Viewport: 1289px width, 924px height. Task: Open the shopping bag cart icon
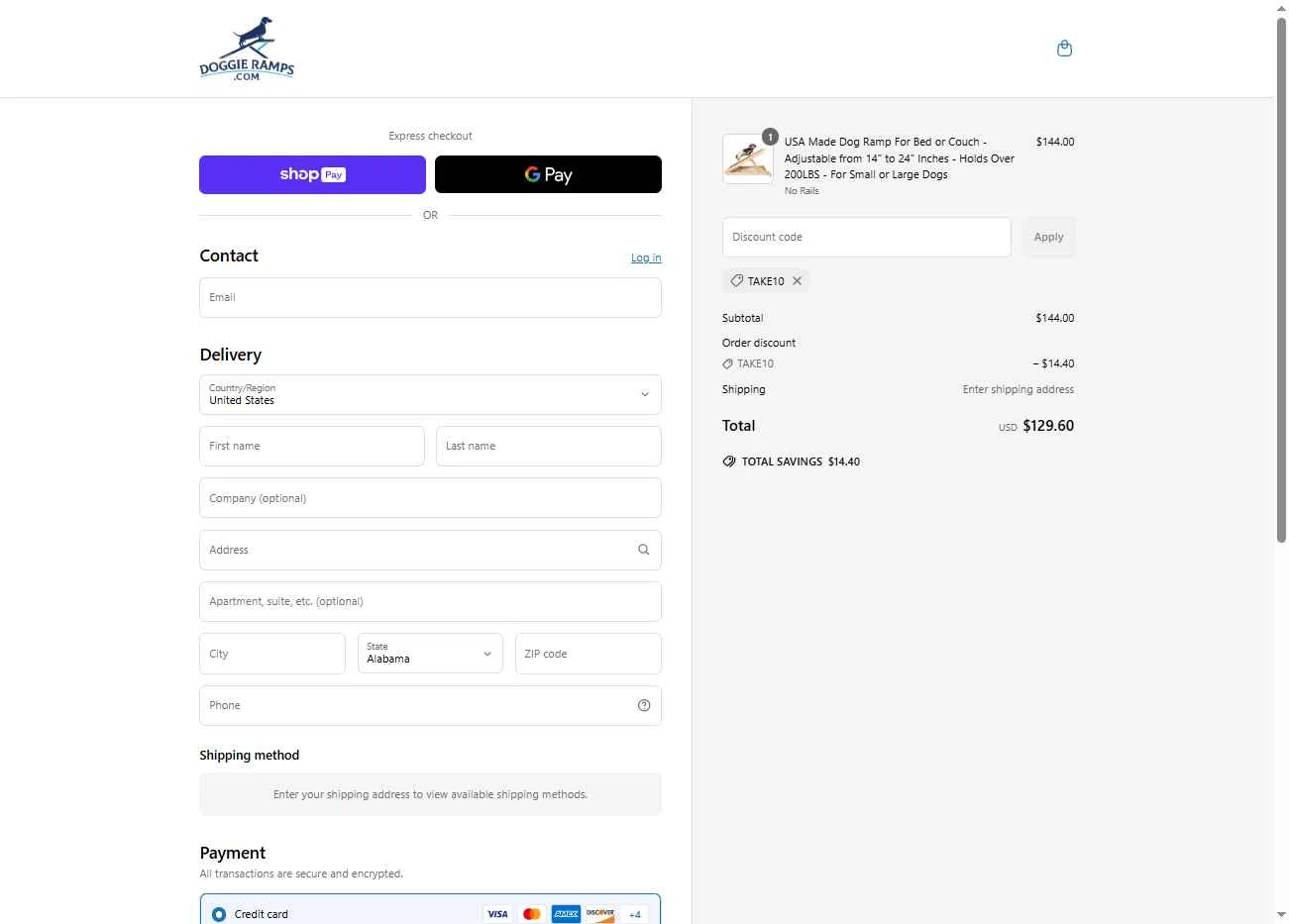pos(1064,49)
